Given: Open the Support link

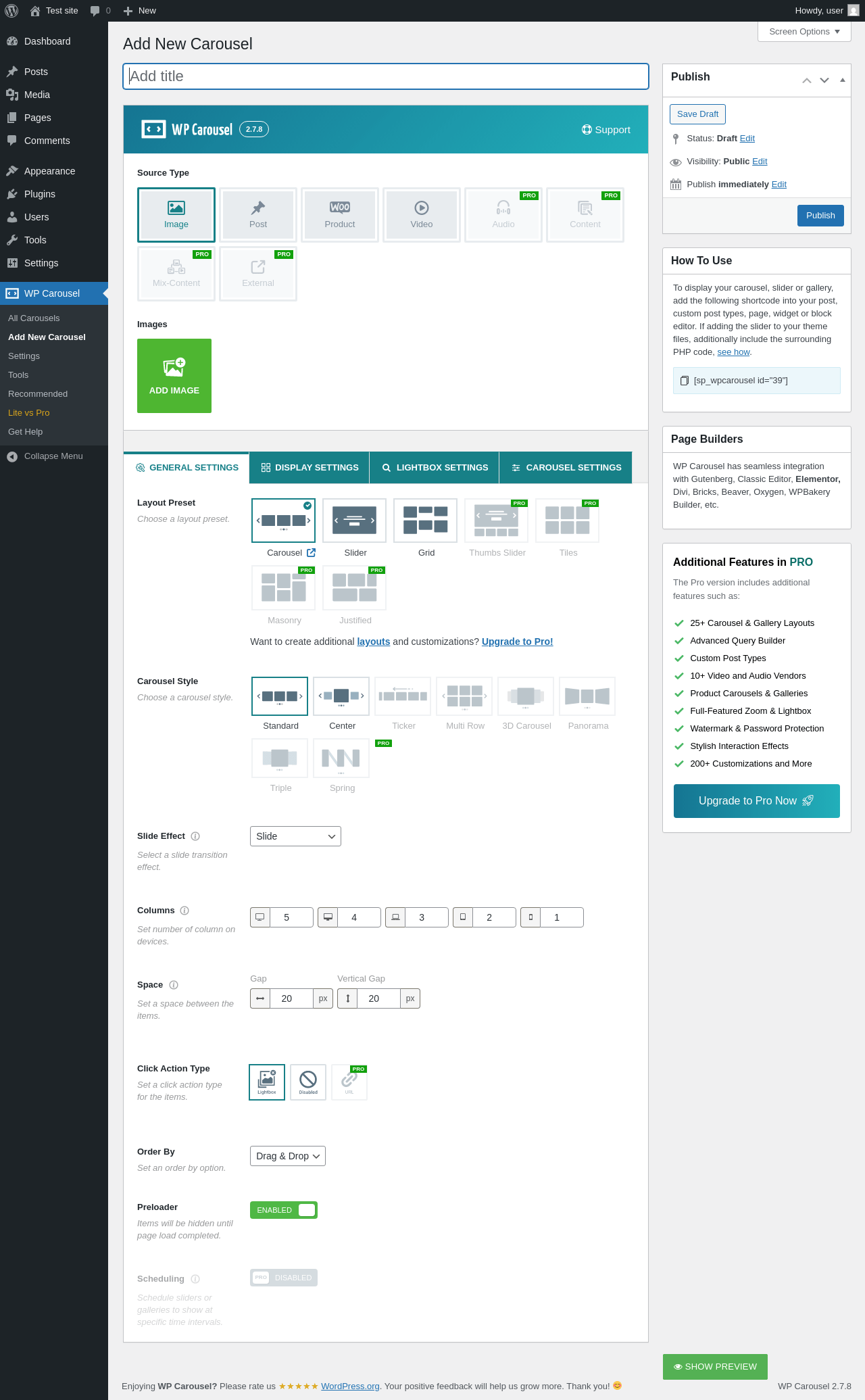Looking at the screenshot, I should click(x=606, y=130).
